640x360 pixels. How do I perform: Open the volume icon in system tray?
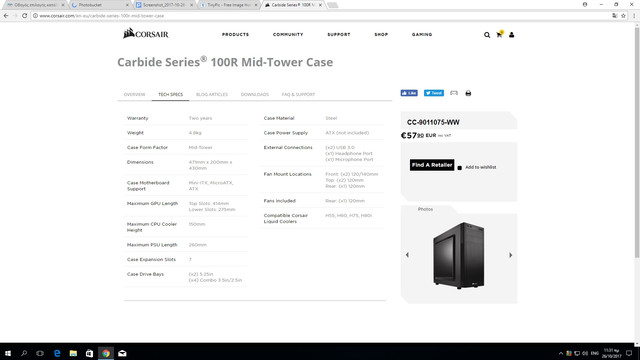point(585,353)
